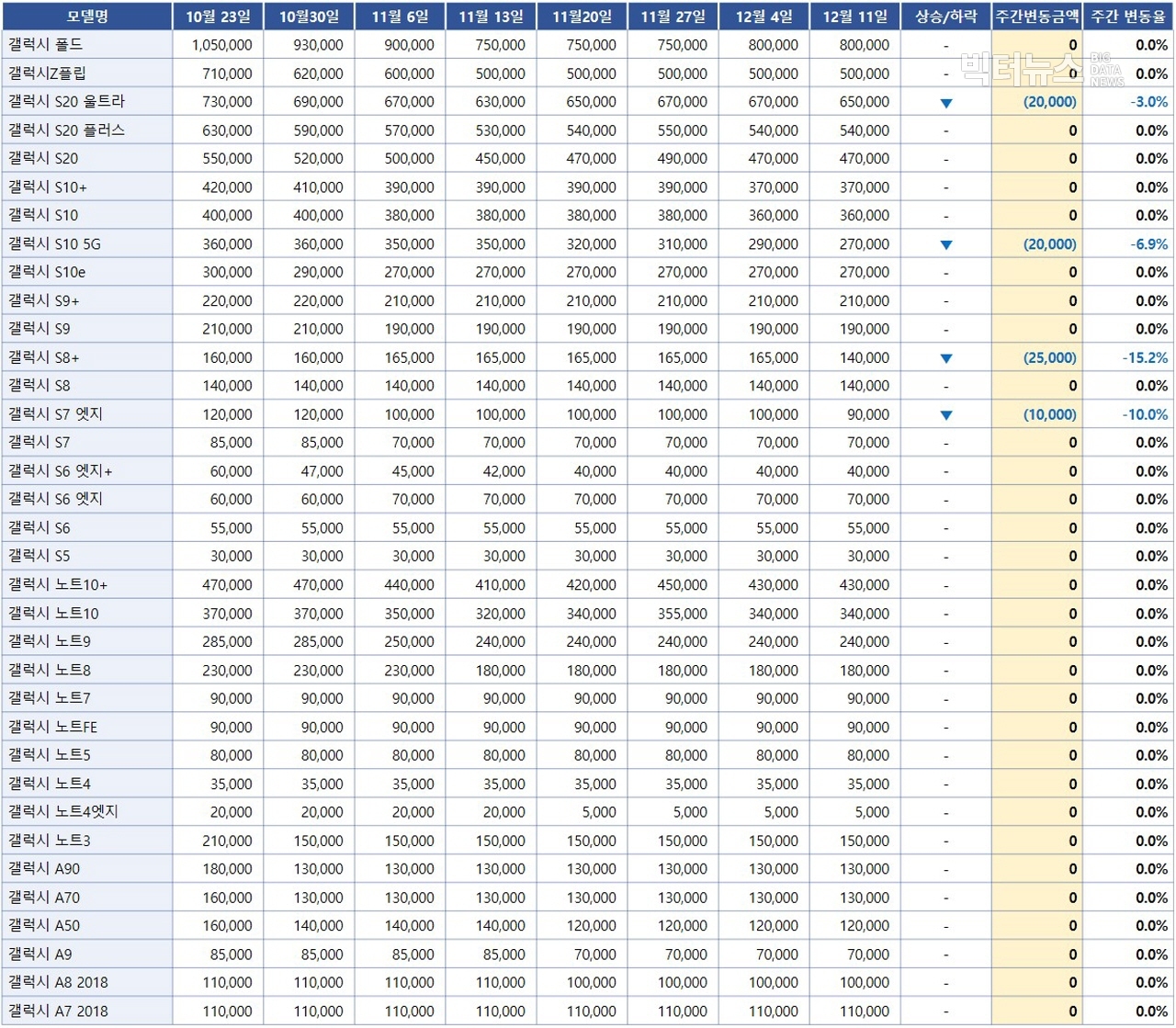Select the 갤럭시 노트10+ model name cell
1176x1028 pixels.
[86, 585]
